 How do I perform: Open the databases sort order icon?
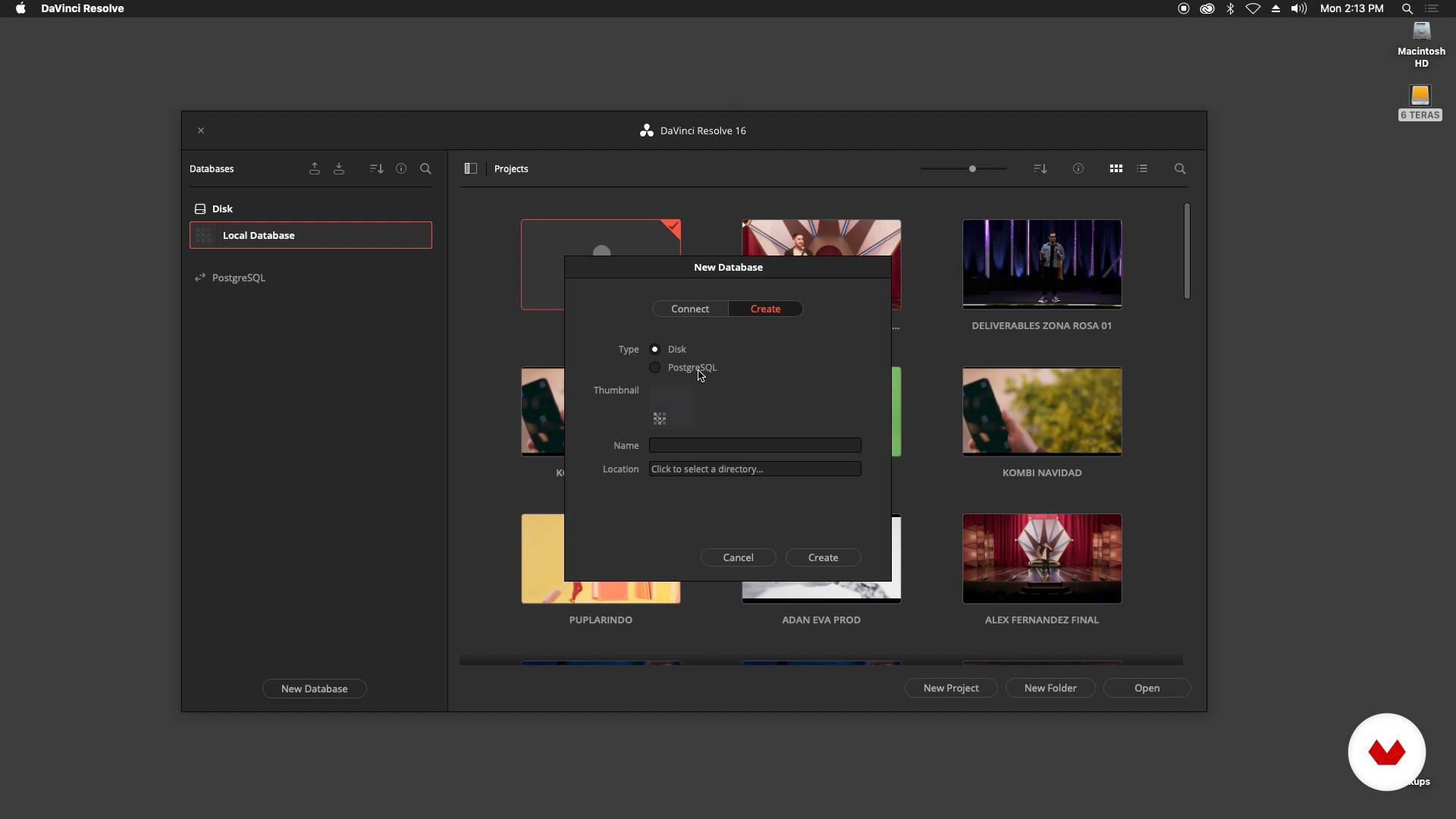click(x=376, y=168)
